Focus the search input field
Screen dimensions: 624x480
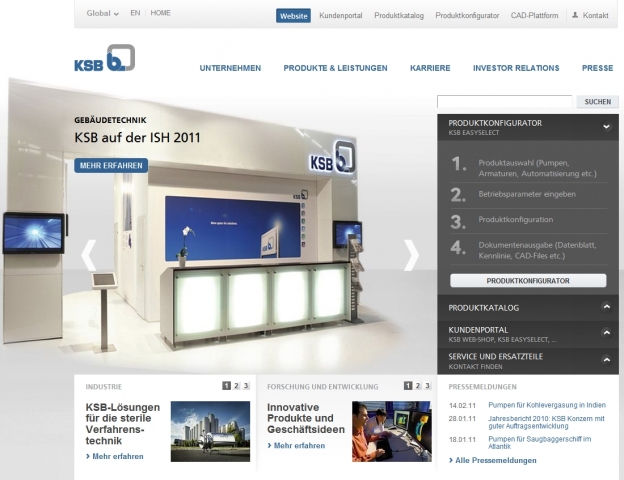click(504, 101)
